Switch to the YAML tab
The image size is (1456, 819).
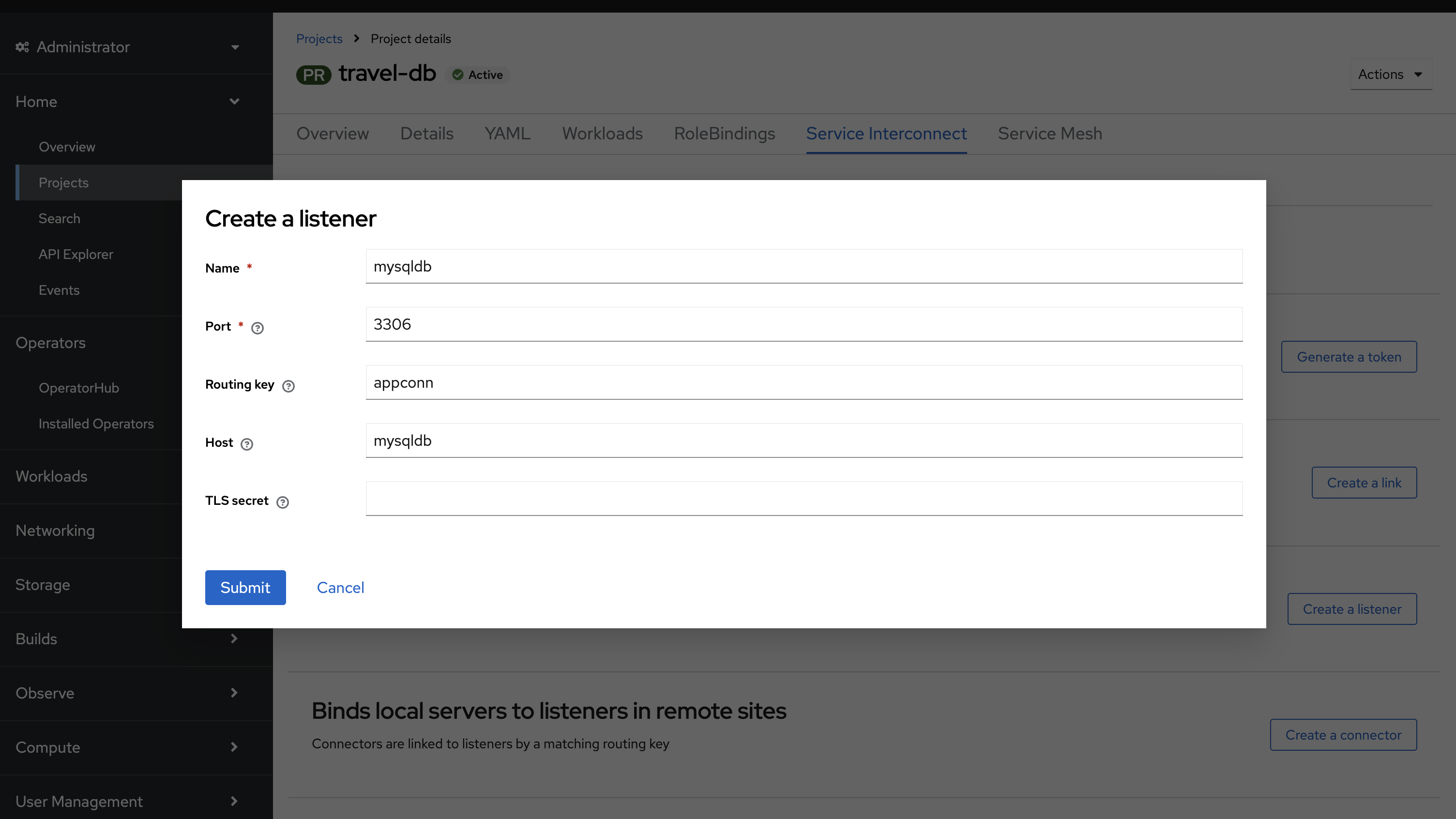click(508, 134)
